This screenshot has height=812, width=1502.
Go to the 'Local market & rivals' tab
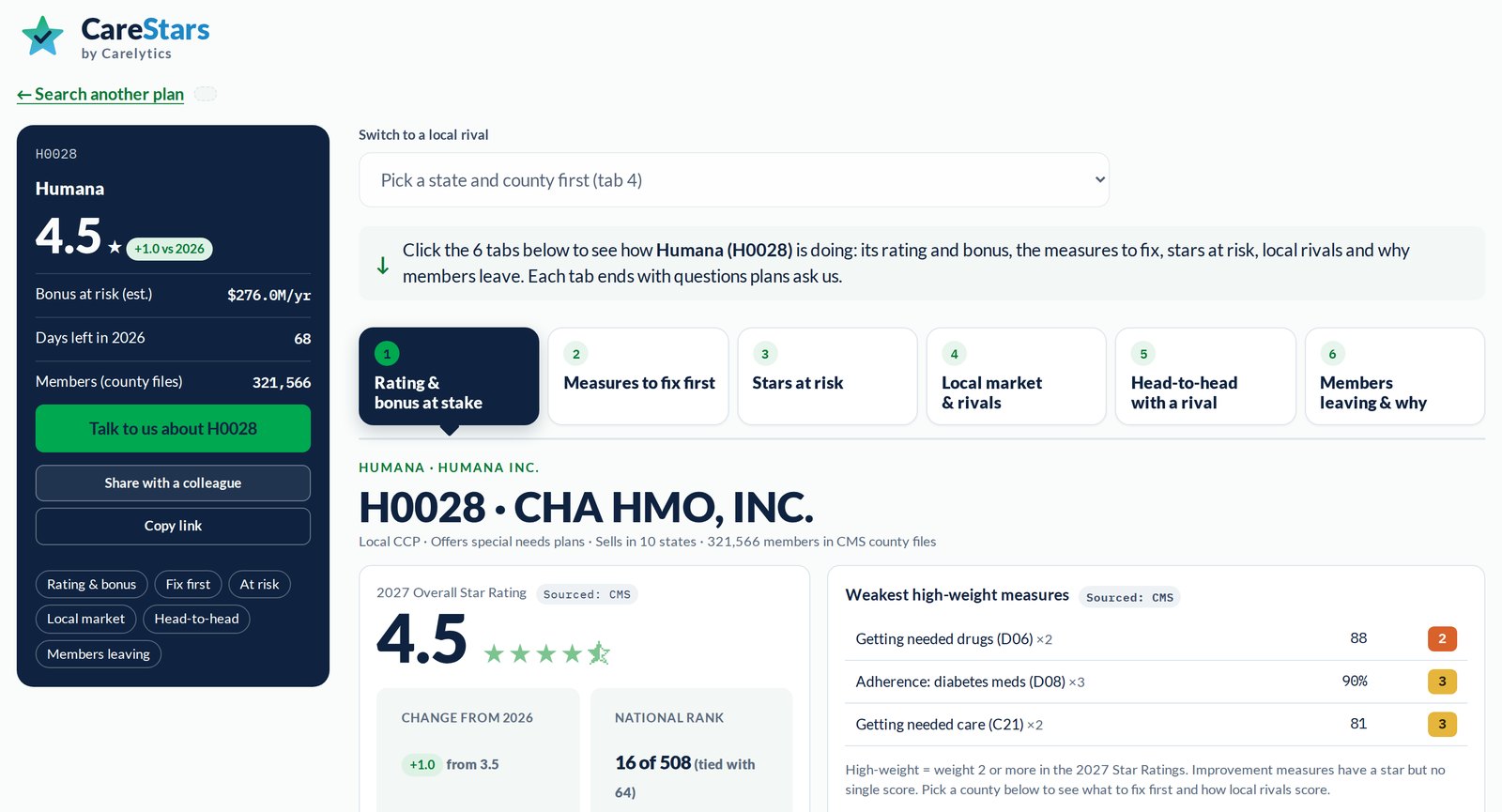(1016, 376)
